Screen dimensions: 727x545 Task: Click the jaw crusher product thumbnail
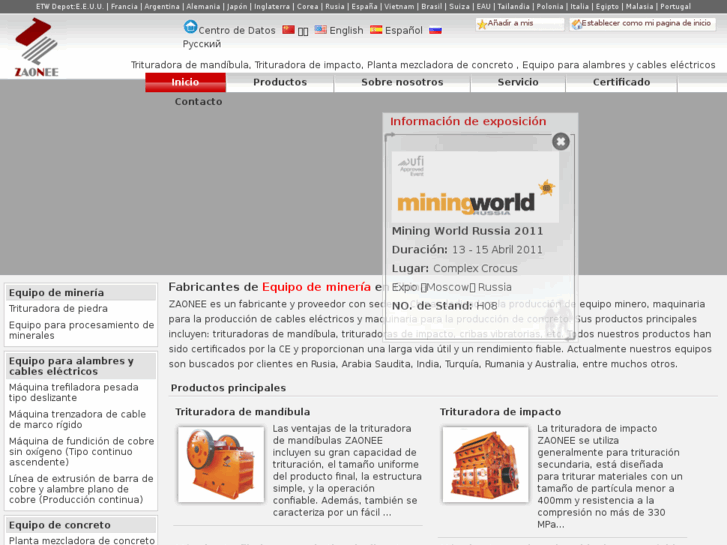[x=221, y=464]
